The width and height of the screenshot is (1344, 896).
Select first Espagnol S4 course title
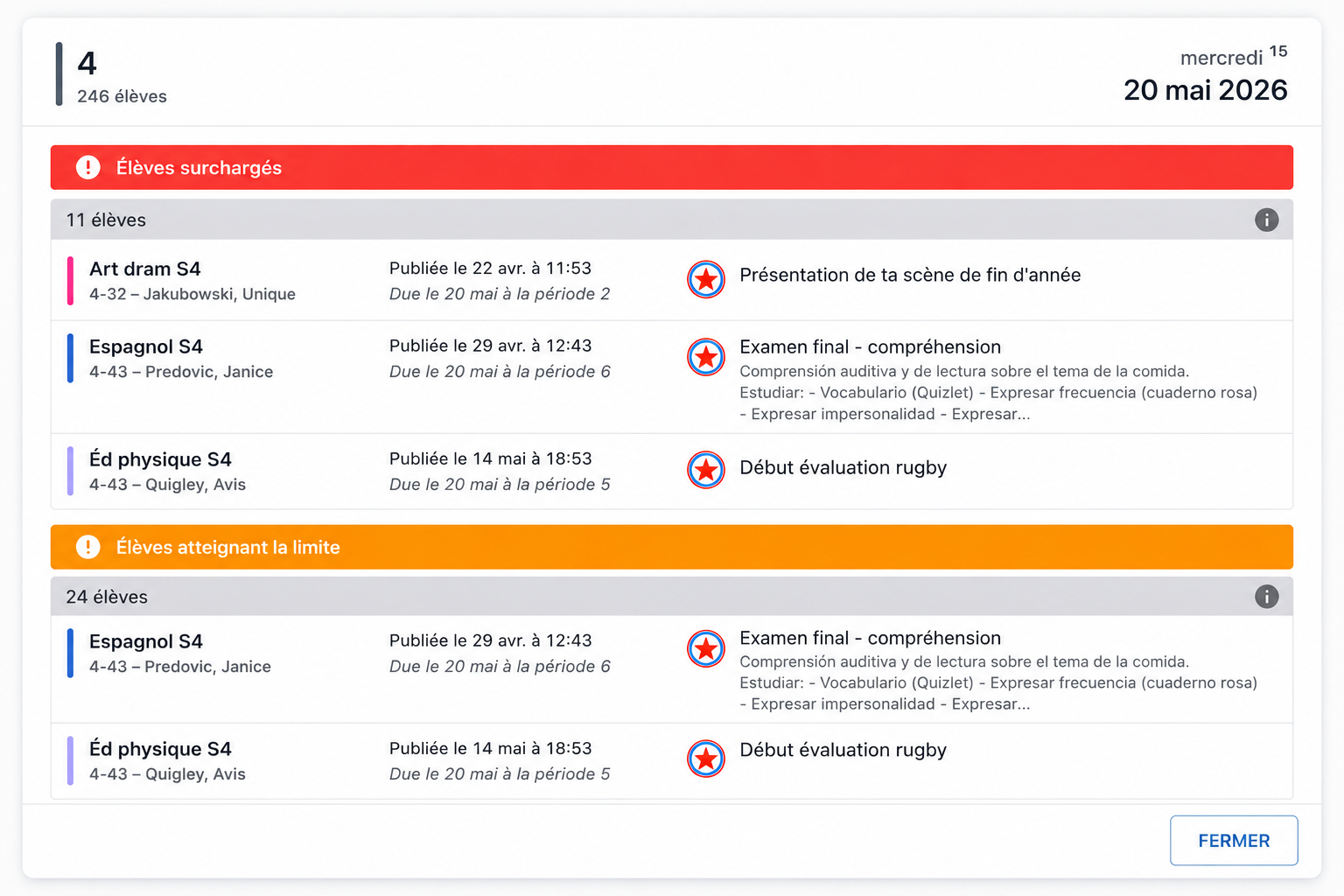click(146, 346)
